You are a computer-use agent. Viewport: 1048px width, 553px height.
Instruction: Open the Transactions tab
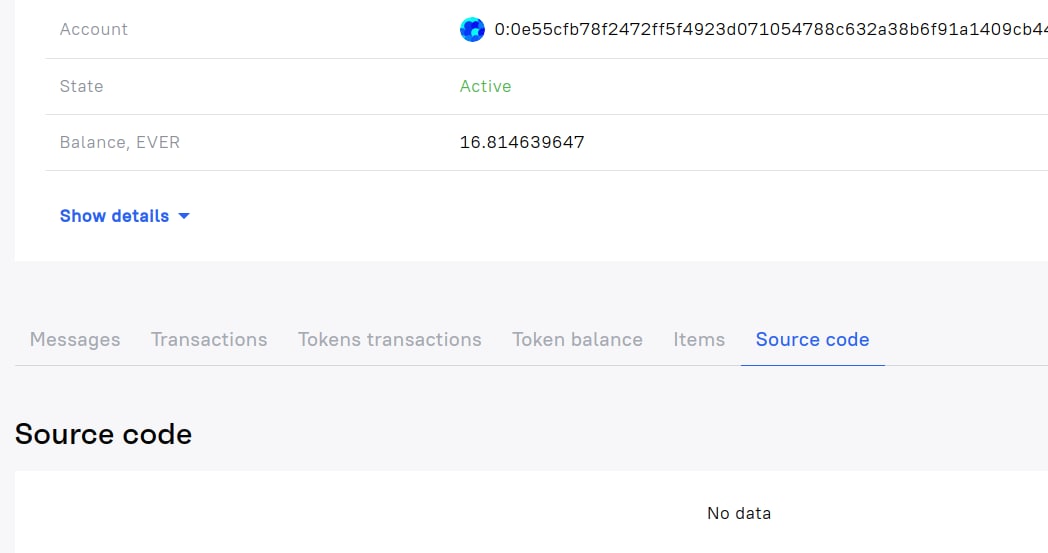(209, 340)
